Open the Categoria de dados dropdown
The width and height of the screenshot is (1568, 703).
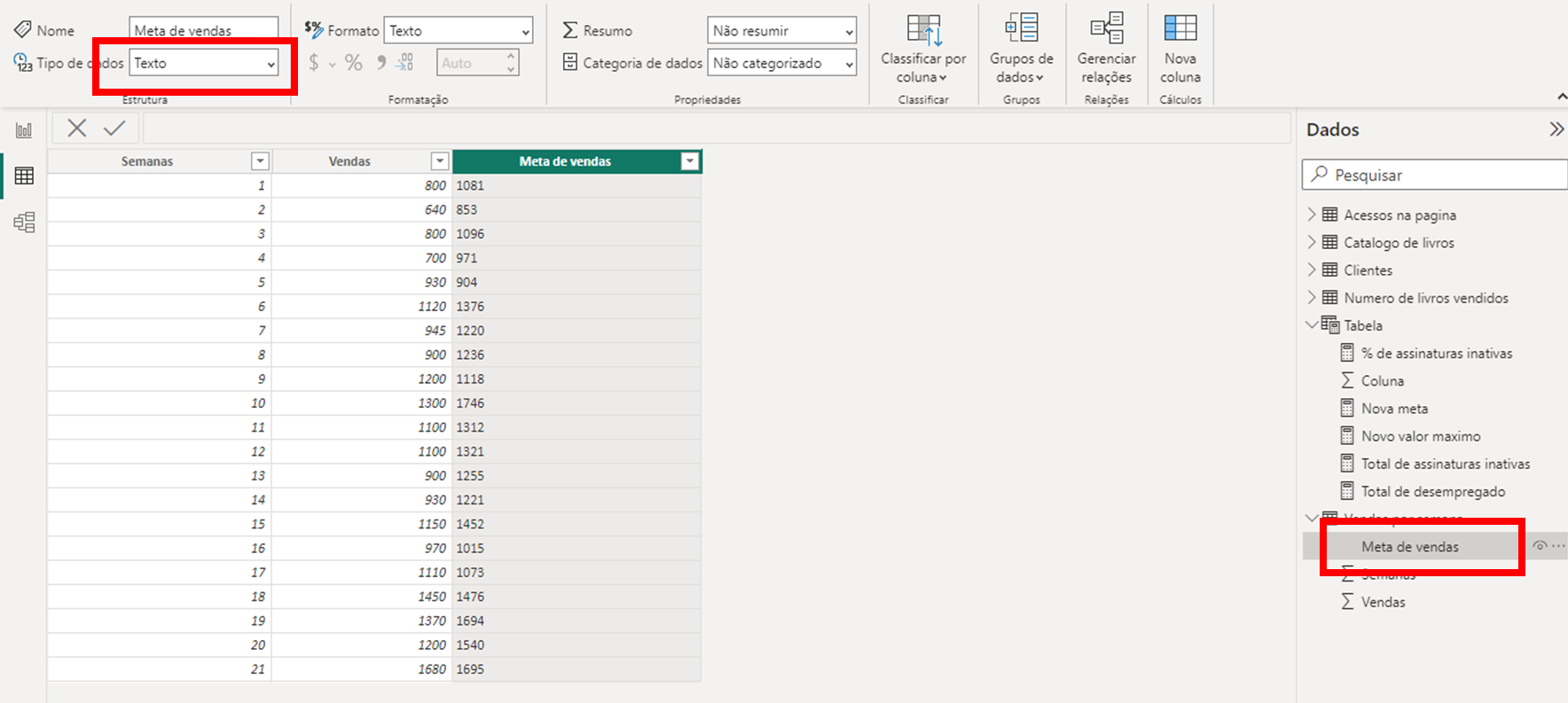coord(782,63)
